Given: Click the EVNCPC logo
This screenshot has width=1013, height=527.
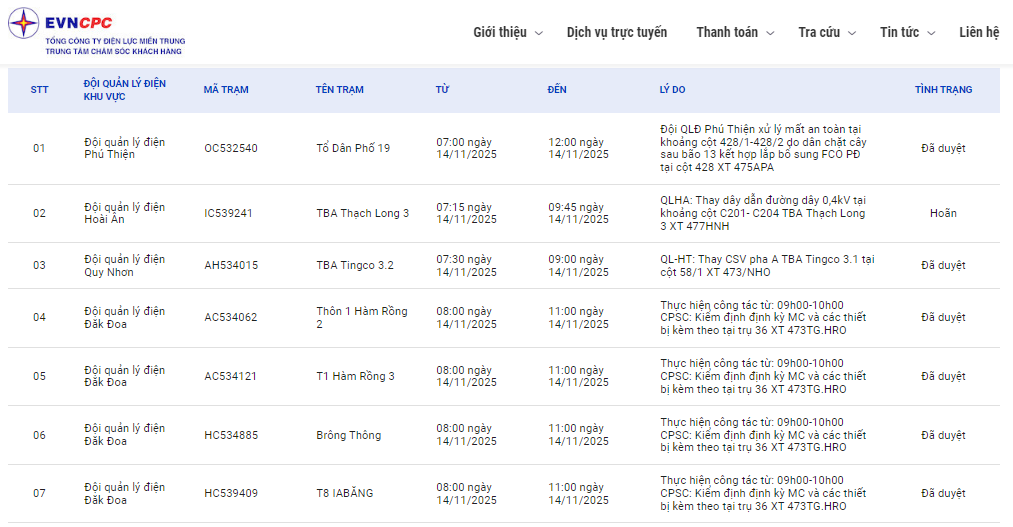Looking at the screenshot, I should (x=97, y=32).
